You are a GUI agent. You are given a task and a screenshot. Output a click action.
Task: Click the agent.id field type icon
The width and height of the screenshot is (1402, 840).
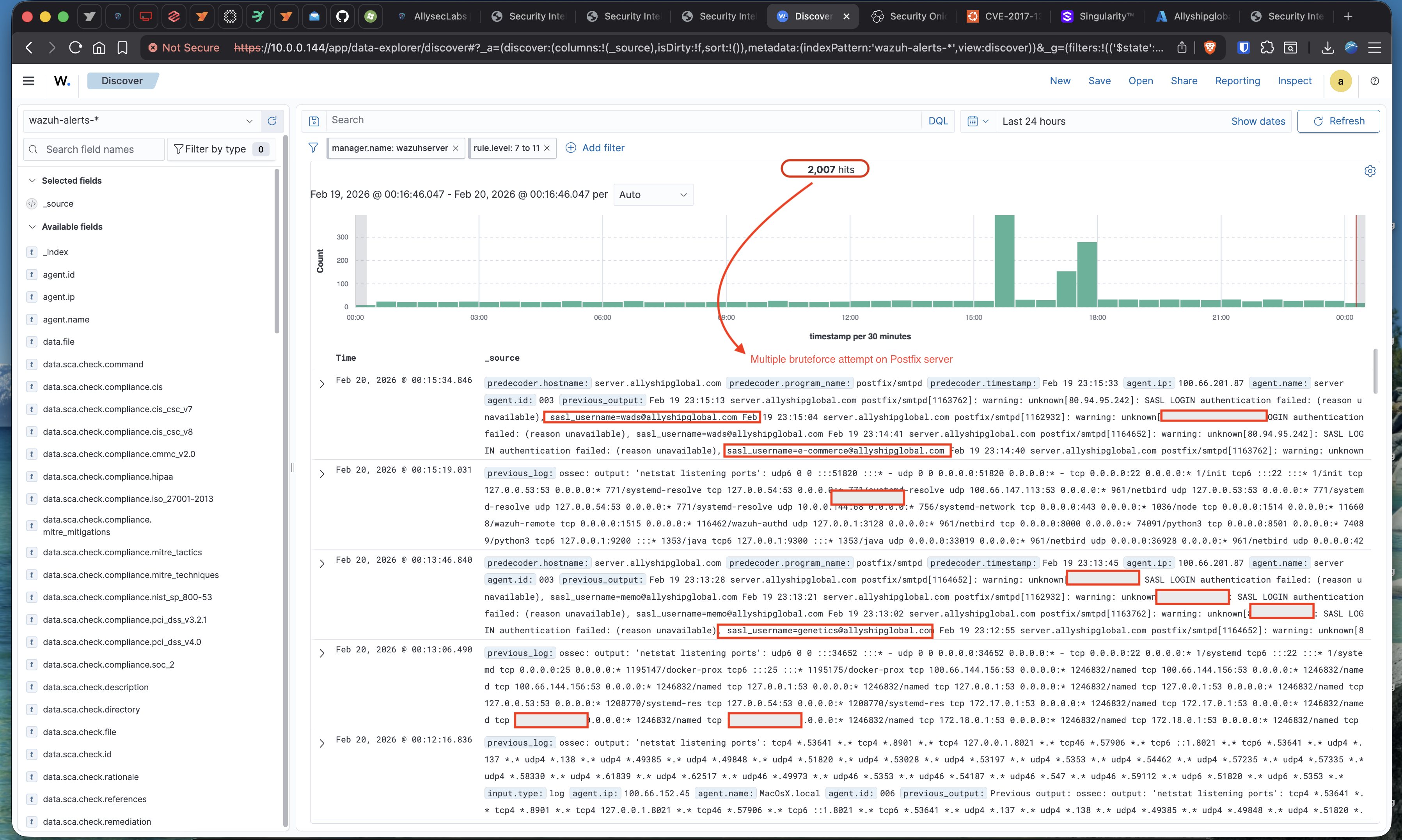click(x=32, y=275)
